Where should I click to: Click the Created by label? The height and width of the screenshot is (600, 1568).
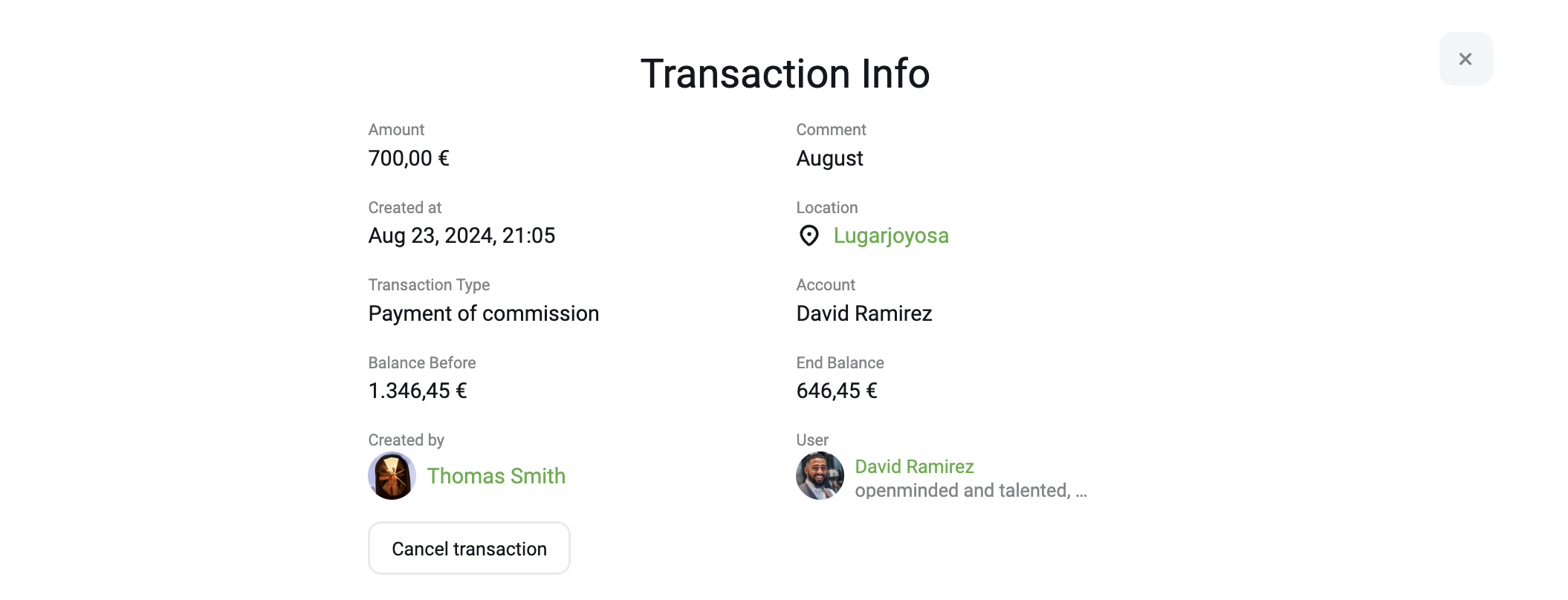coord(406,440)
